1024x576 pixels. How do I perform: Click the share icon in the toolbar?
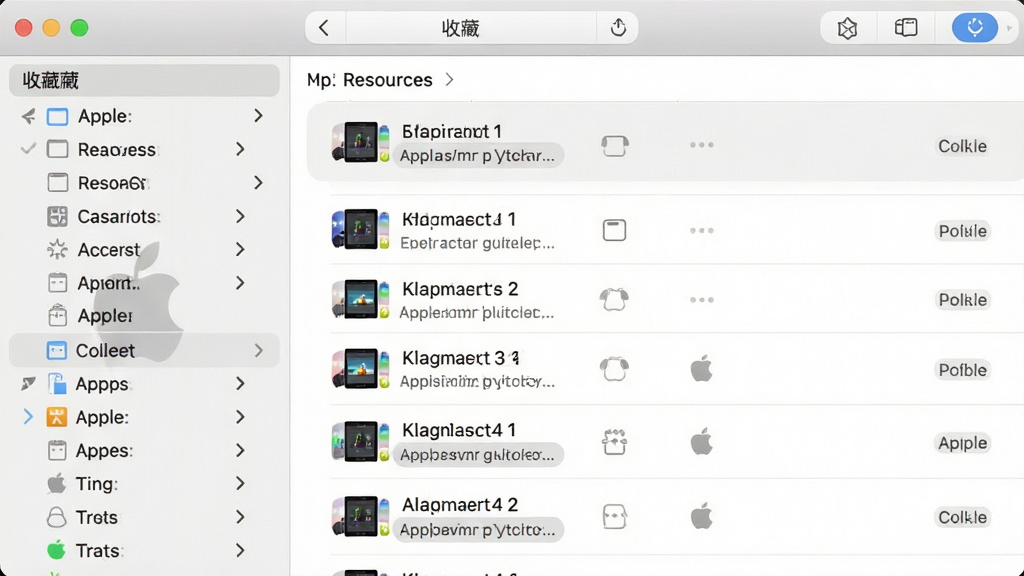pos(618,28)
